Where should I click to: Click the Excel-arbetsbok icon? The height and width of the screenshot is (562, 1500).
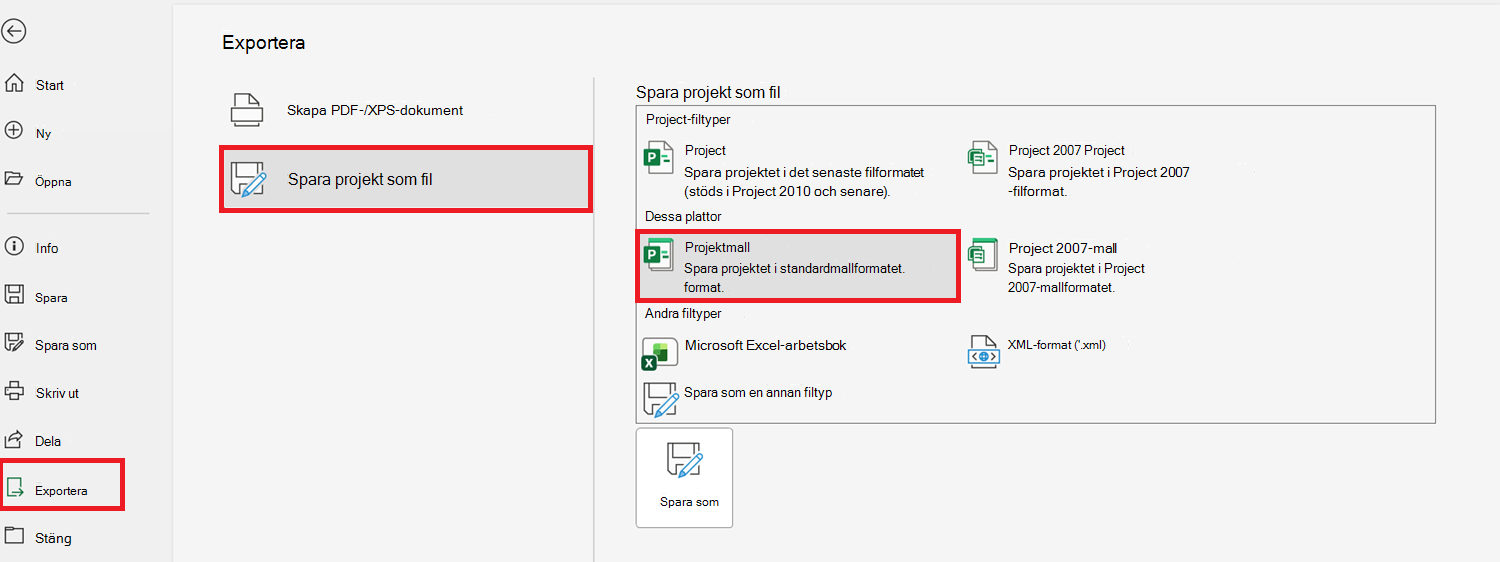[658, 353]
